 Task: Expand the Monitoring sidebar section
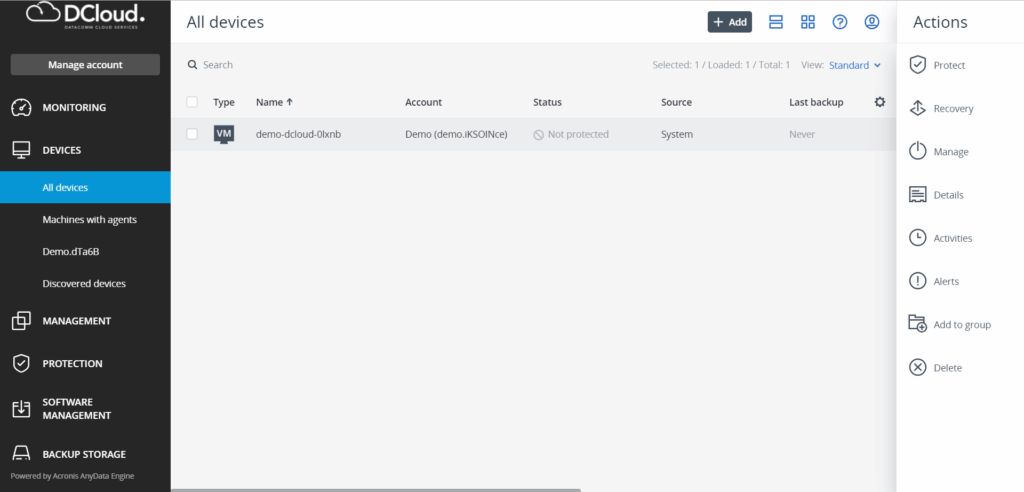74,107
